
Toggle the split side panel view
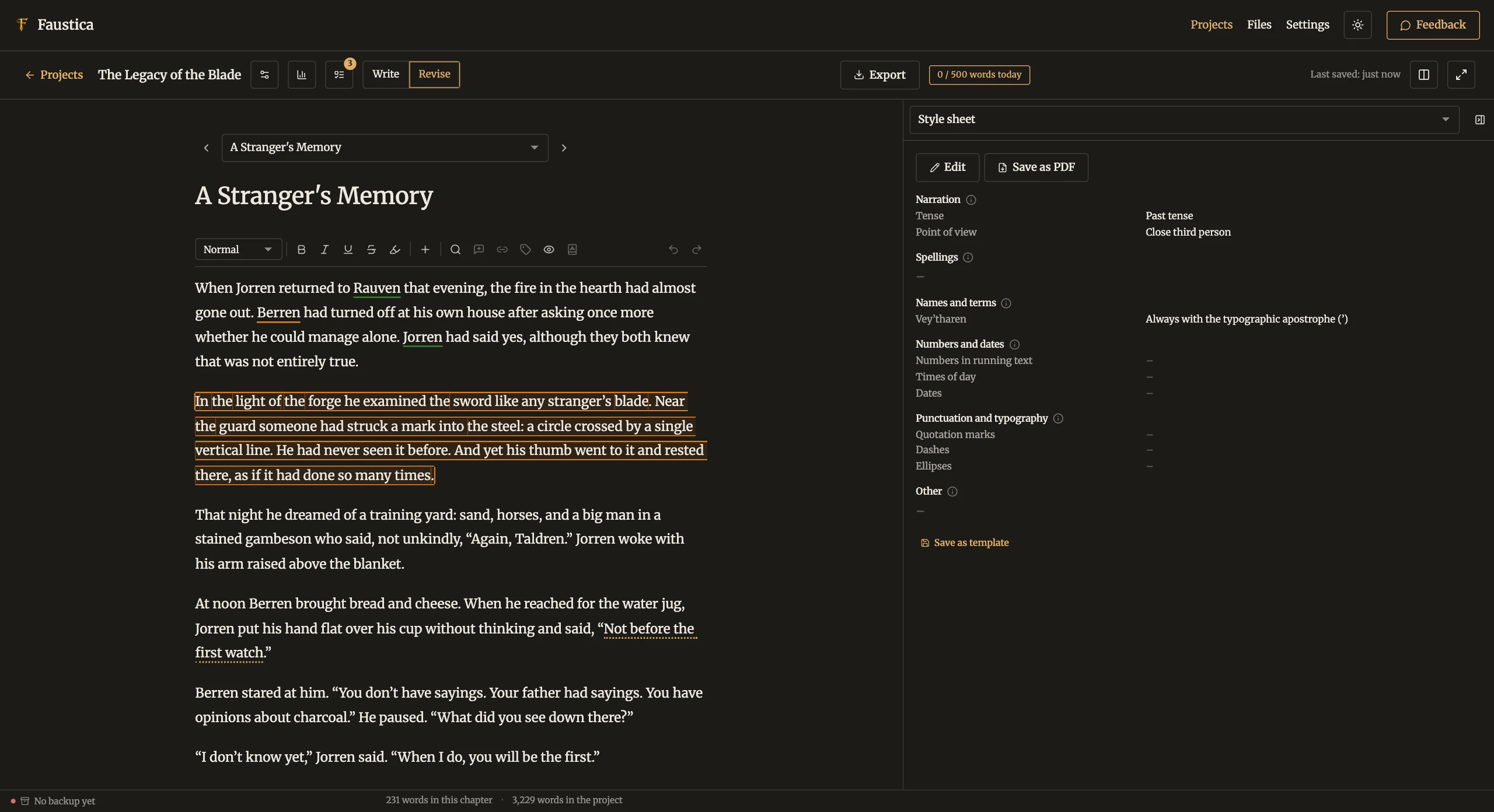[1424, 75]
